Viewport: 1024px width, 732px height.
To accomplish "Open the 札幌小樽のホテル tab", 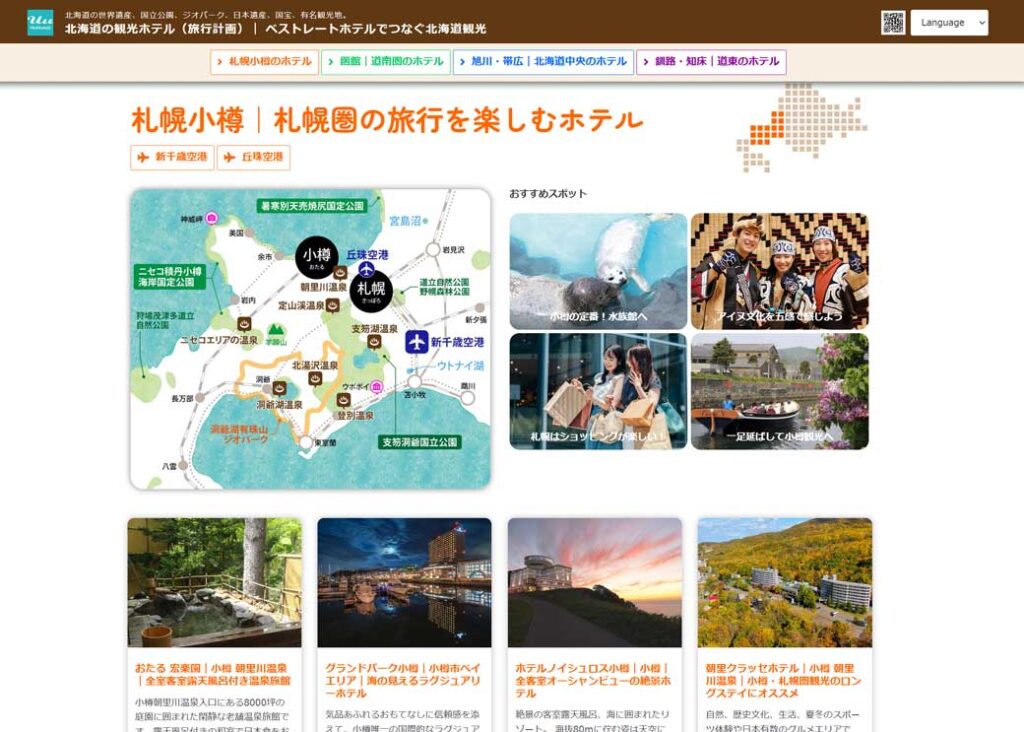I will (x=264, y=62).
